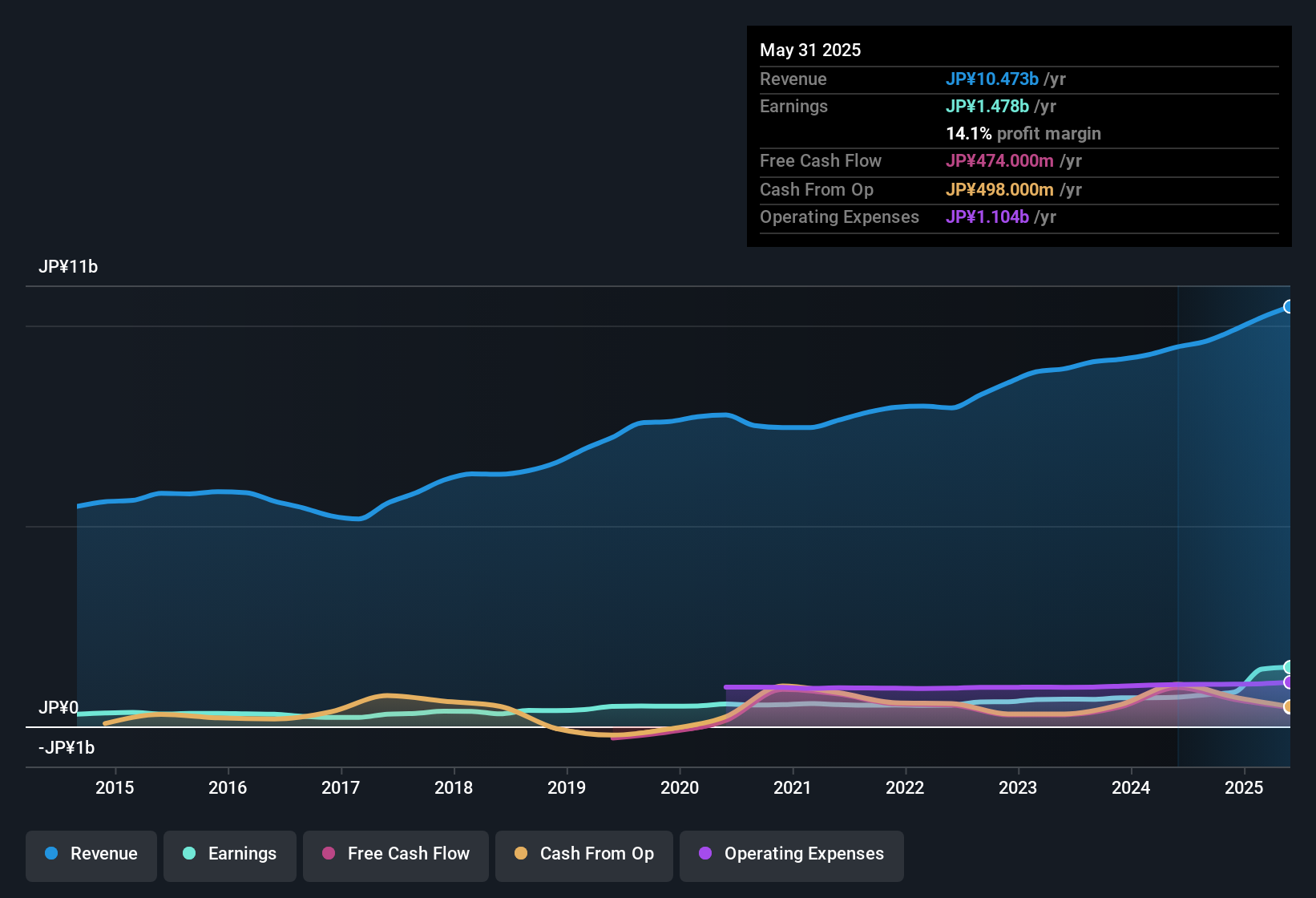Click the teal Earnings endpoint marker

(x=1289, y=667)
